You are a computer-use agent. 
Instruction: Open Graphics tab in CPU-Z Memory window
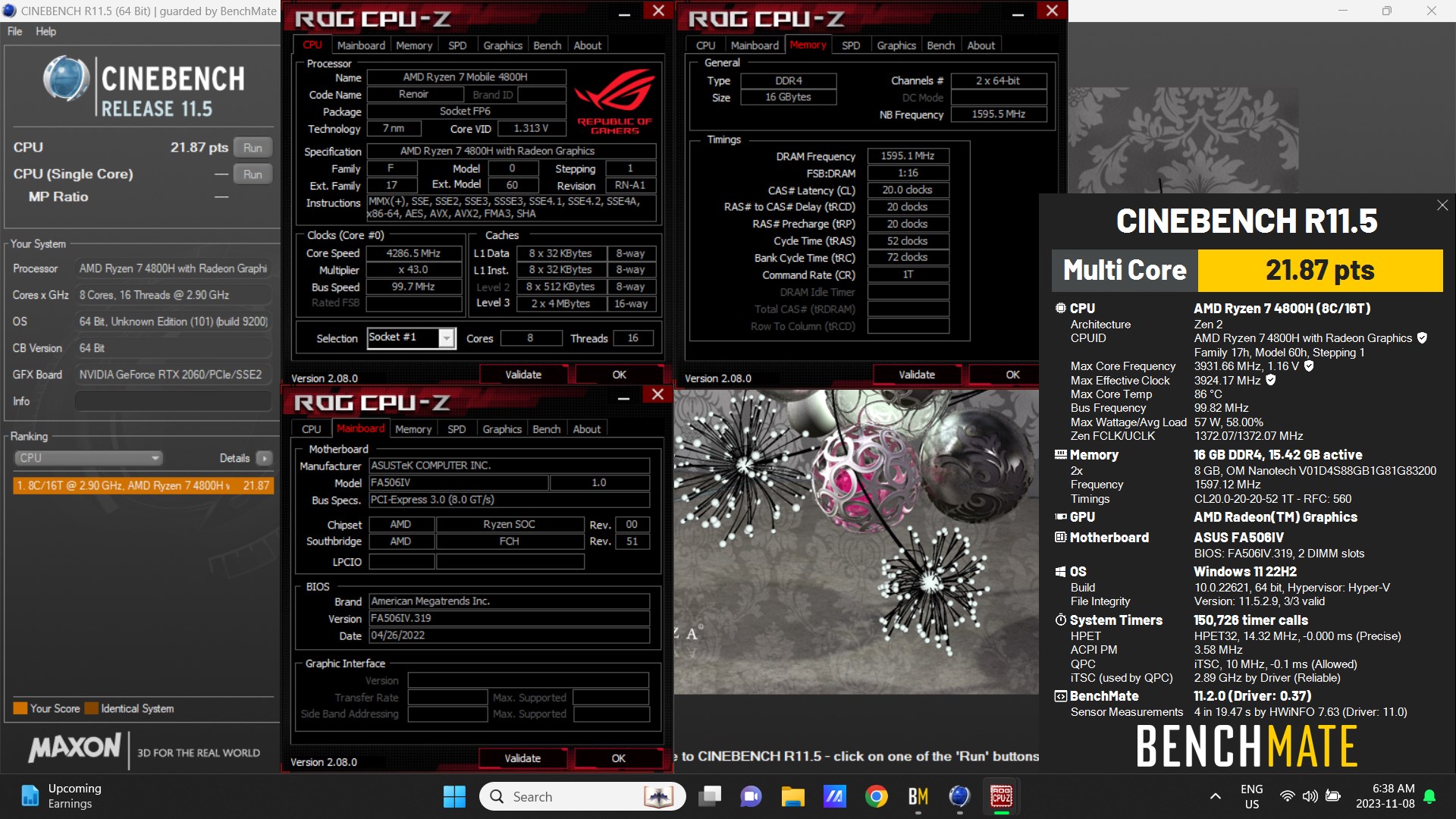point(896,45)
